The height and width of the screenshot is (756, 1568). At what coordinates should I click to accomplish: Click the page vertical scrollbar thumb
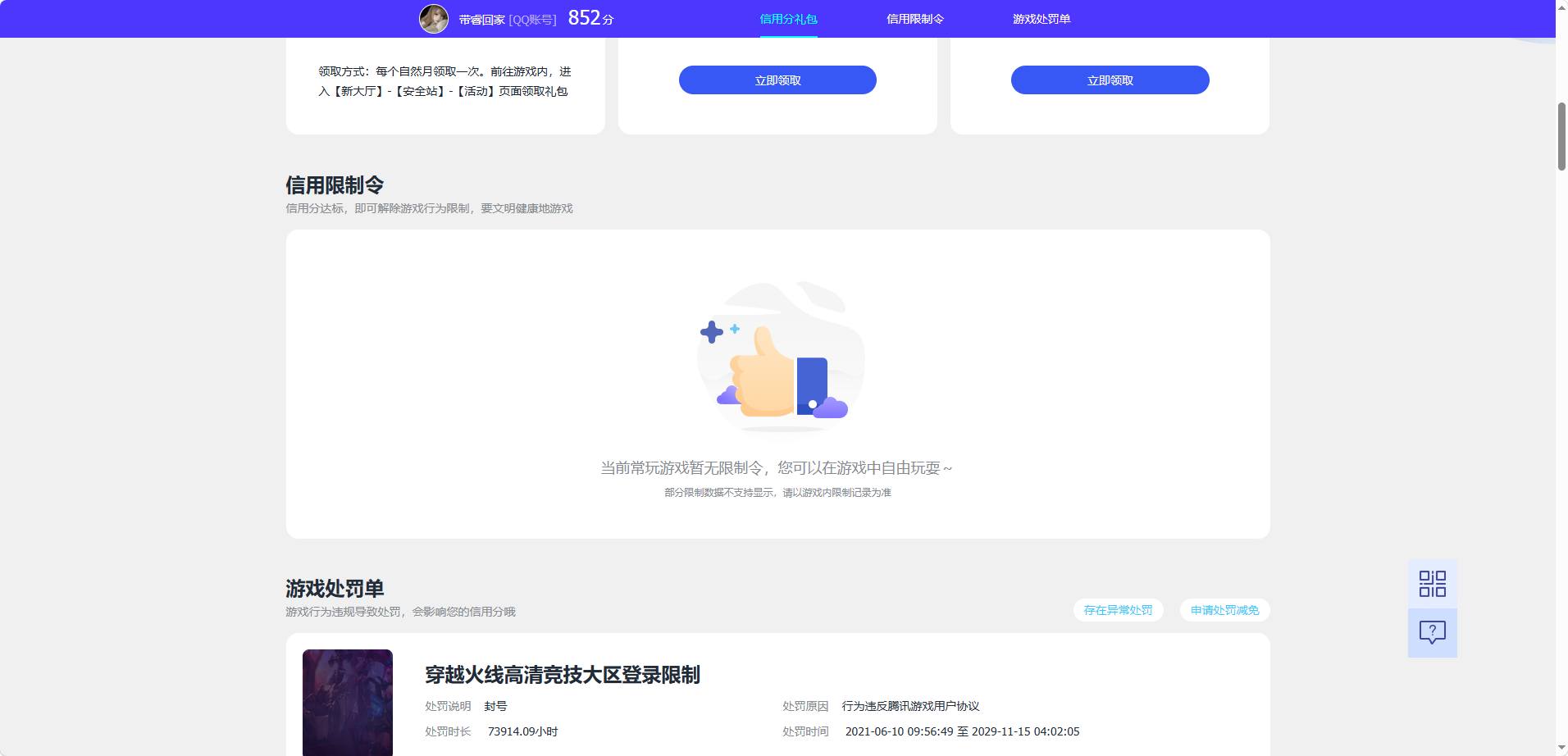[x=1561, y=137]
